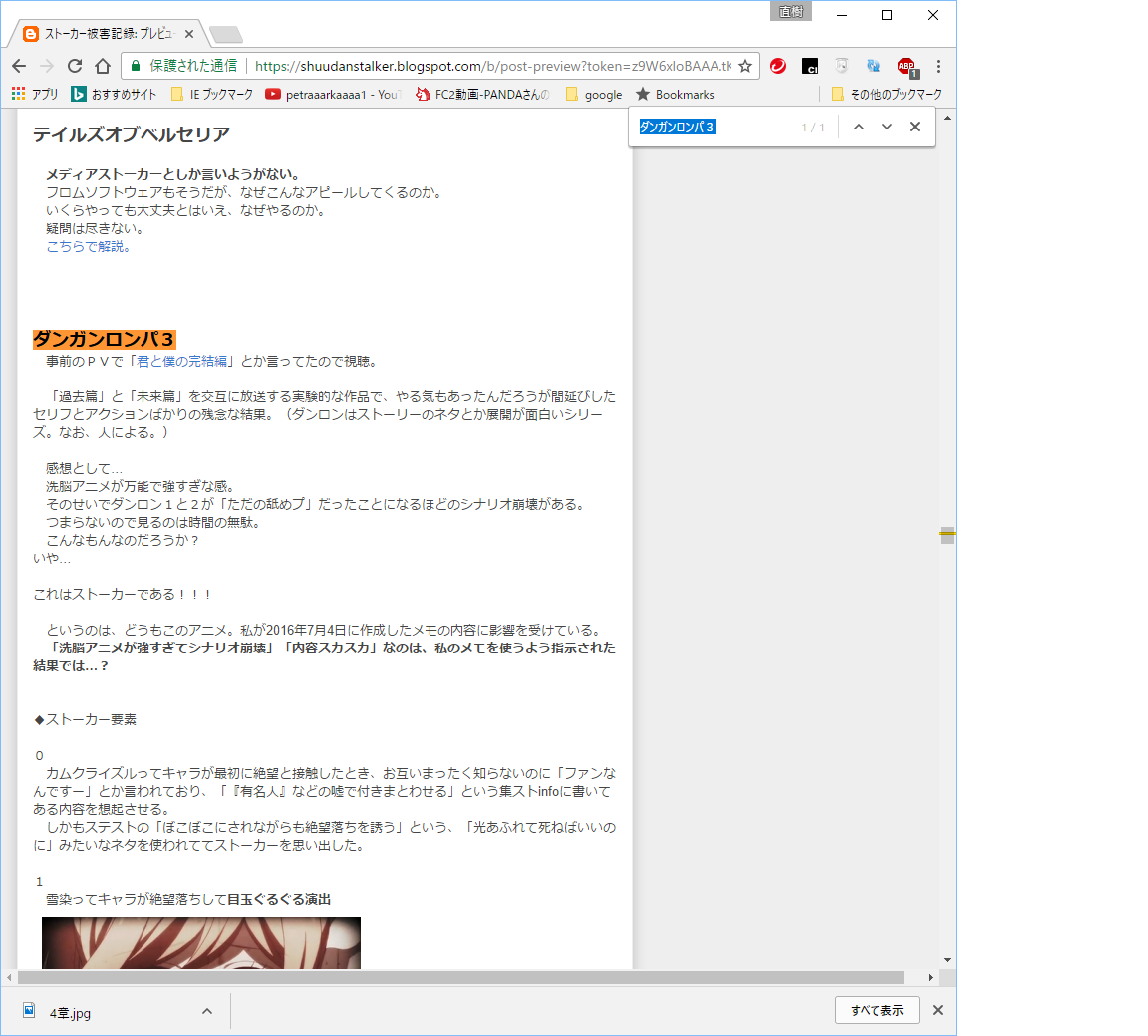
Task: Follow the 君と僕の完結編 link
Action: pyautogui.click(x=182, y=361)
